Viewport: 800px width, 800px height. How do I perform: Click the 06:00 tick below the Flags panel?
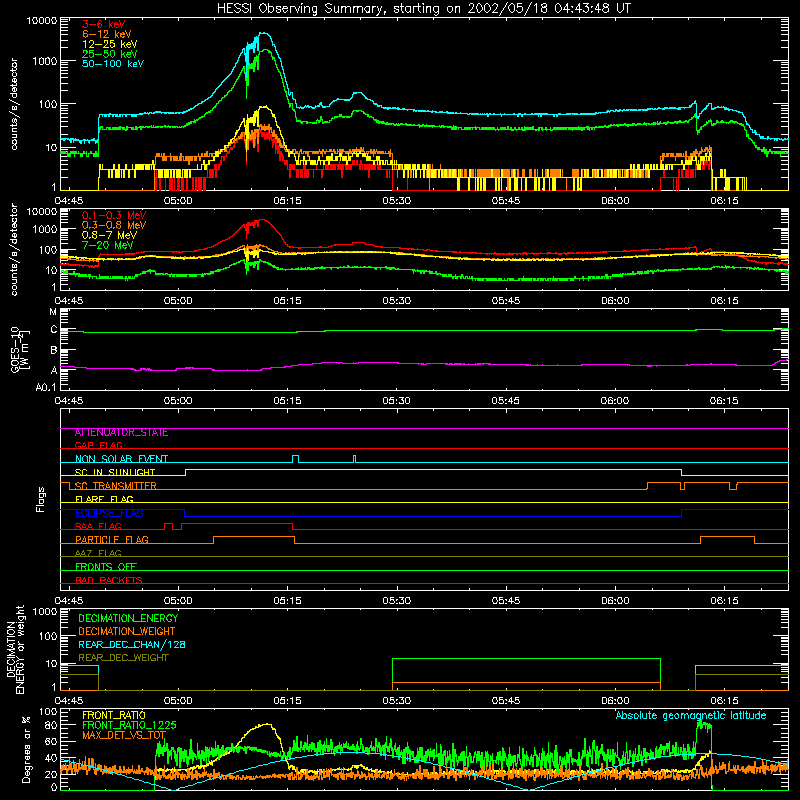[615, 601]
